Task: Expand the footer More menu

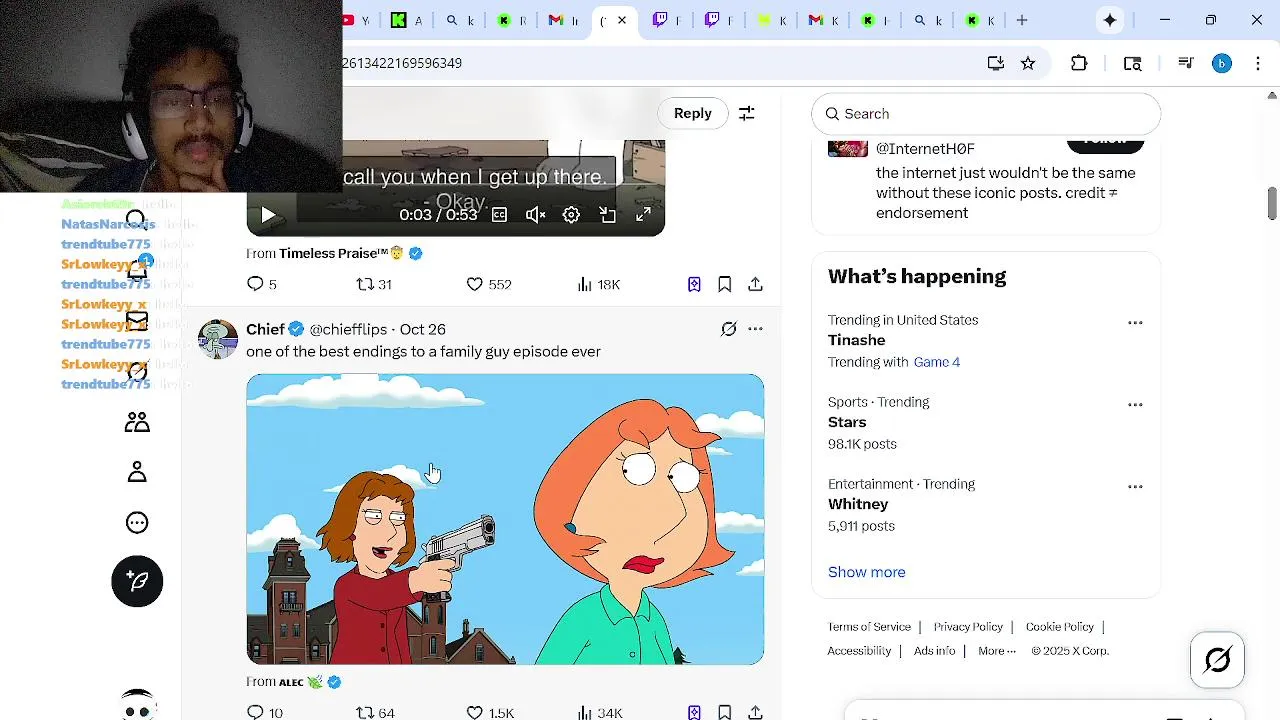Action: pos(997,651)
